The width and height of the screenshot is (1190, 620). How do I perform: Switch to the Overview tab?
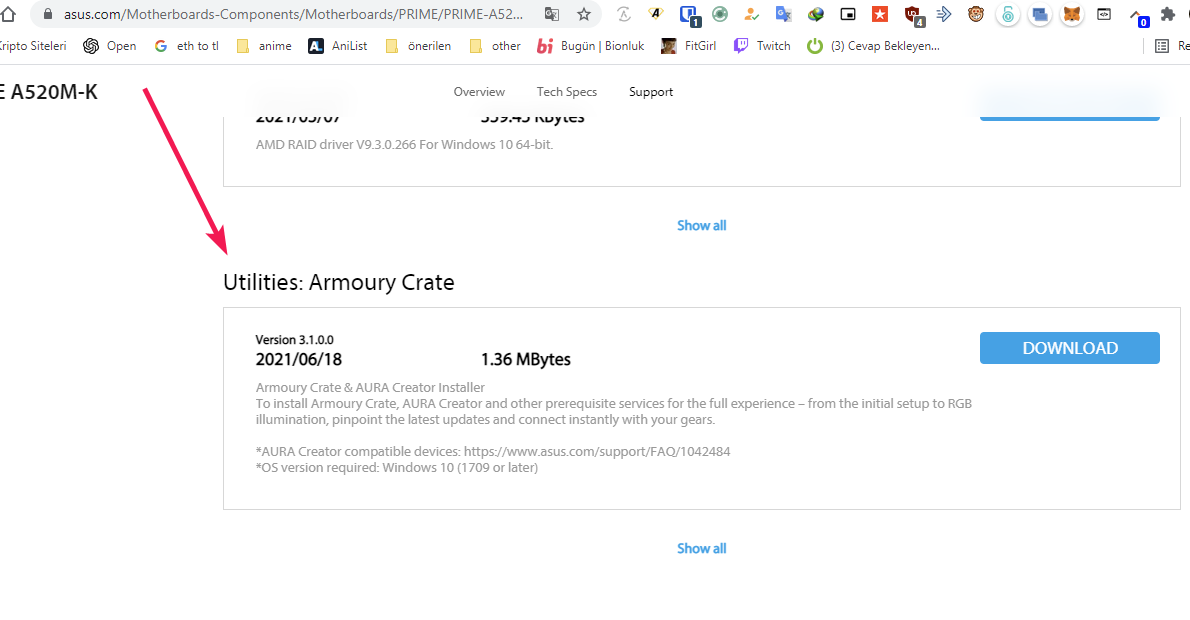pyautogui.click(x=479, y=92)
